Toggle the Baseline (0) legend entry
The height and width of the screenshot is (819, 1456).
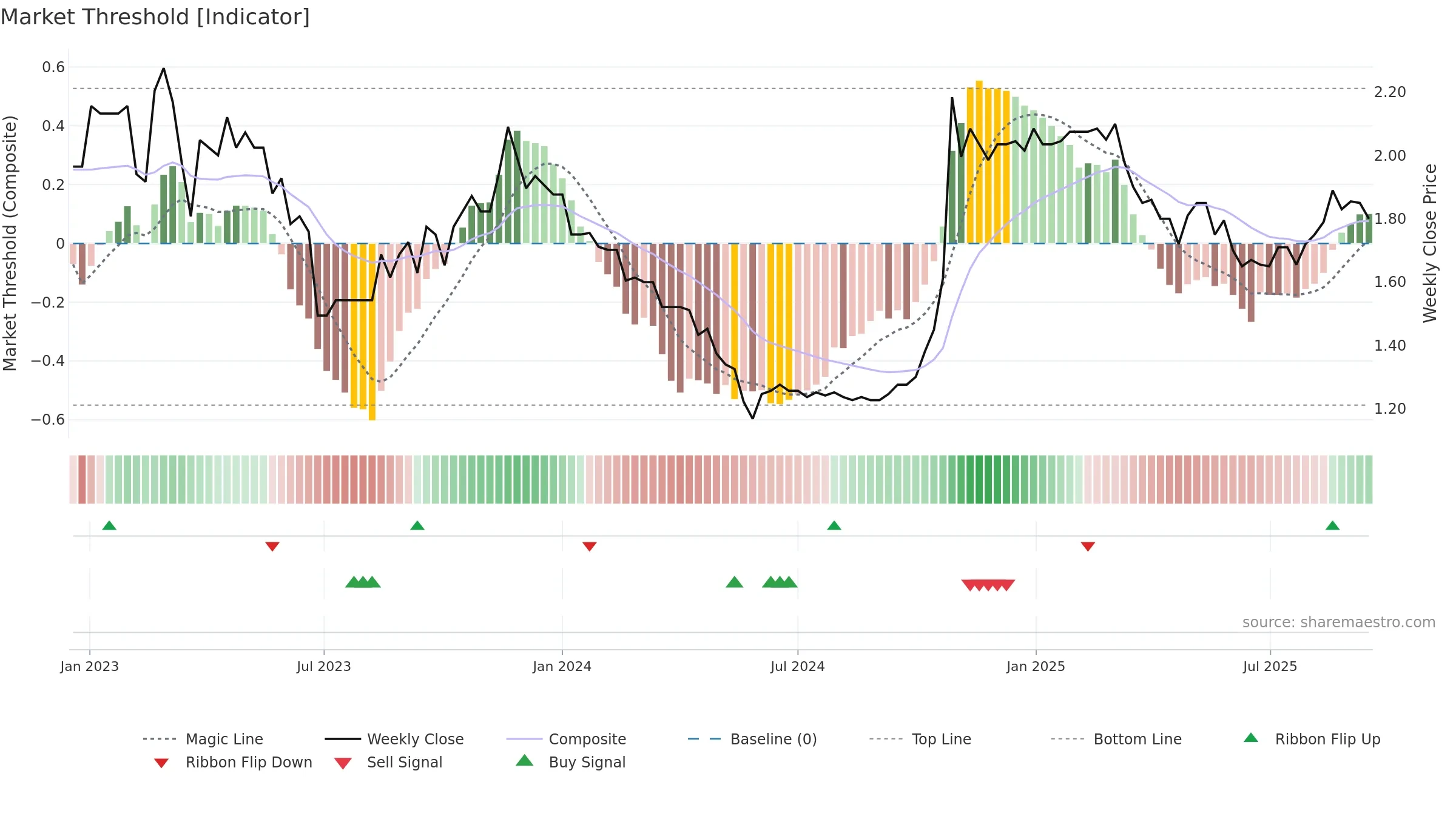[752, 739]
